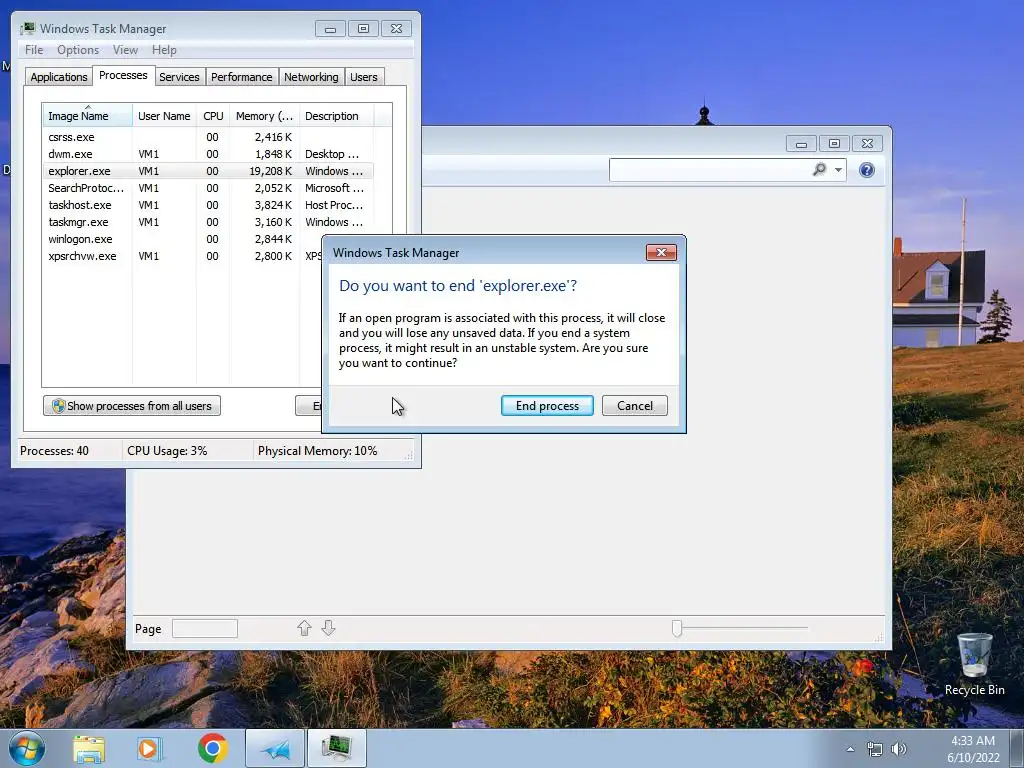The image size is (1024, 768).
Task: Open the View menu in Task Manager
Action: [125, 50]
